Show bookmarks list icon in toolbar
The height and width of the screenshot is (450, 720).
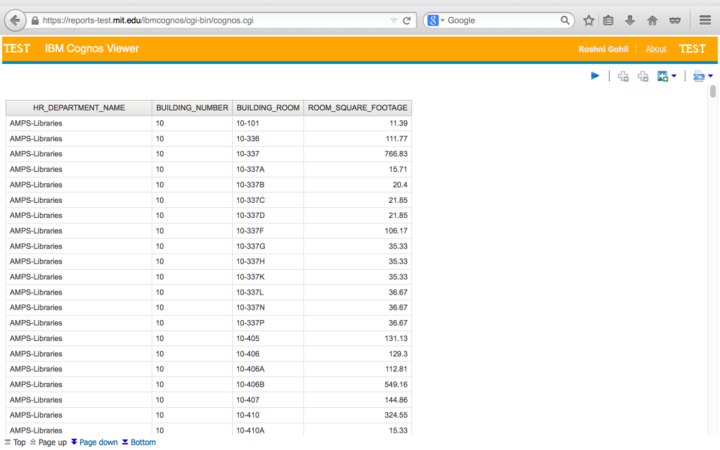coord(609,20)
